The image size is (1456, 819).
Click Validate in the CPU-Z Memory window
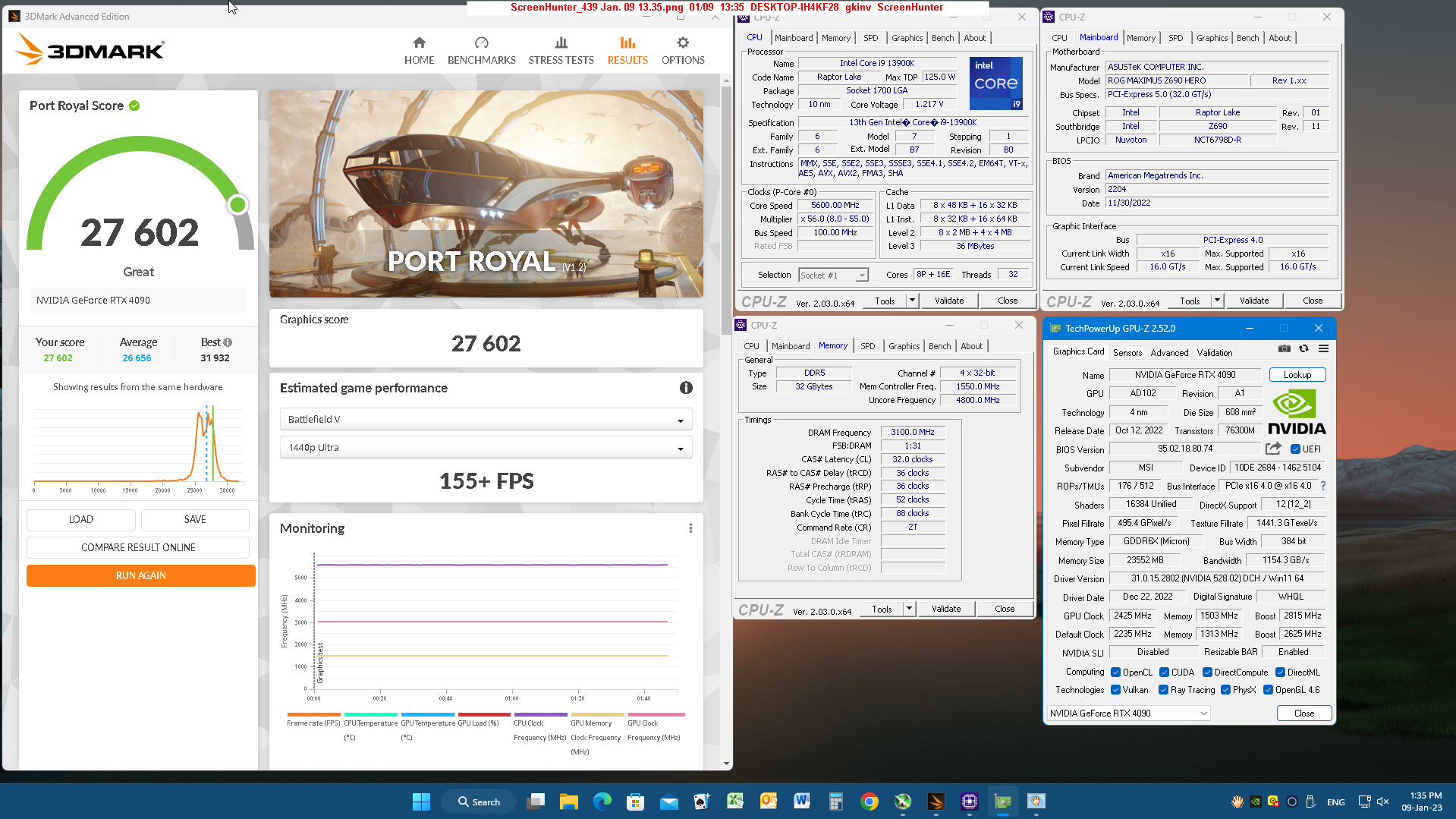945,609
